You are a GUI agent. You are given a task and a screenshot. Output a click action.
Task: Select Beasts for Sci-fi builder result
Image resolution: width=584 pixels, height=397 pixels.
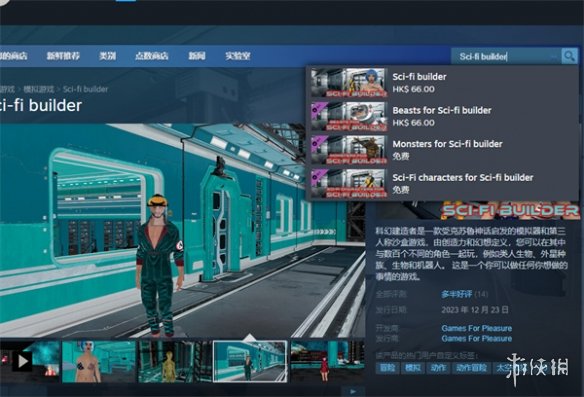click(443, 116)
